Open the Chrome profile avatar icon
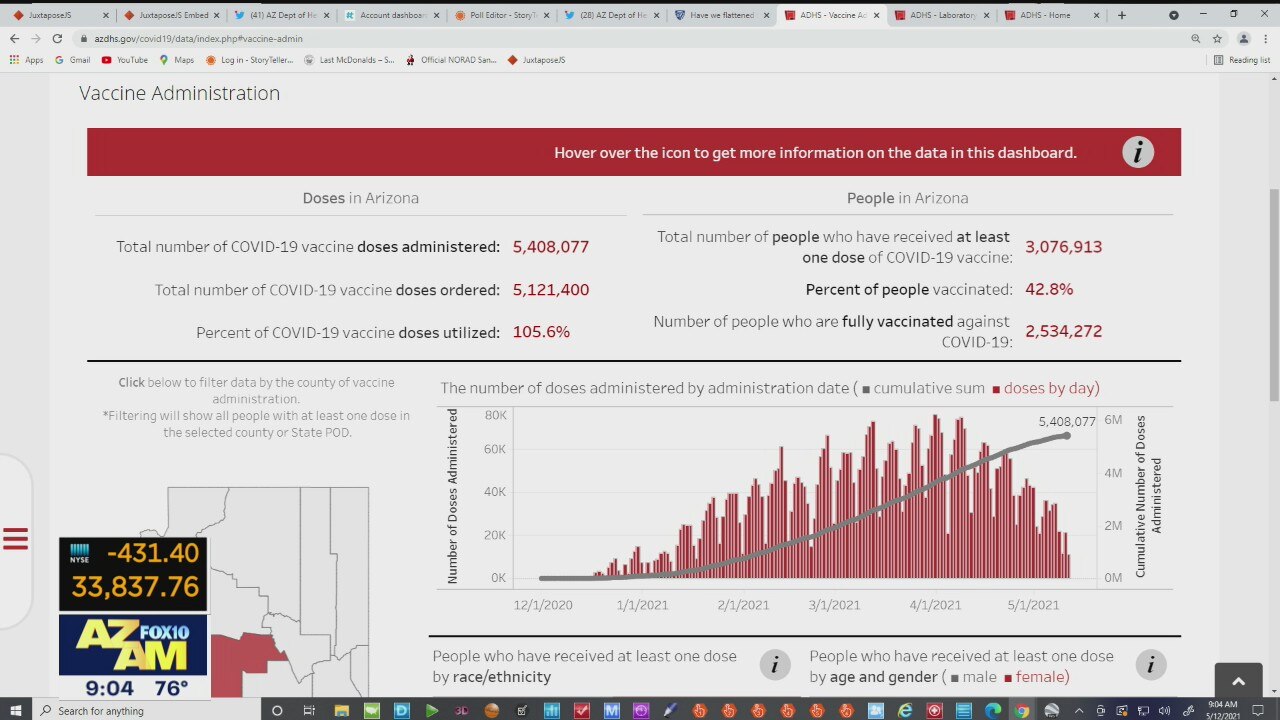The width and height of the screenshot is (1280, 720). [1244, 38]
